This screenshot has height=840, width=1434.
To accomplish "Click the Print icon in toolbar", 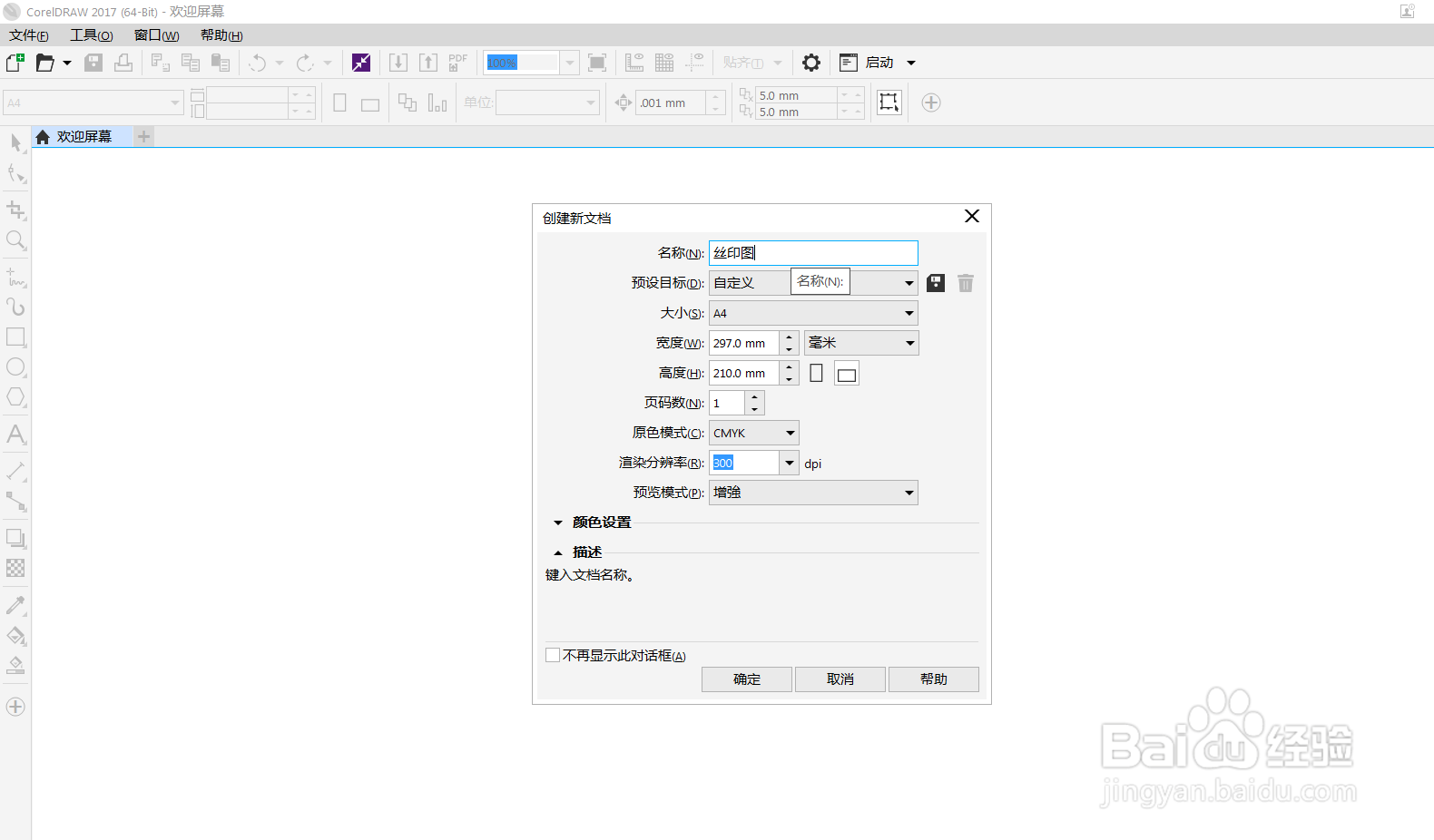I will 123,63.
